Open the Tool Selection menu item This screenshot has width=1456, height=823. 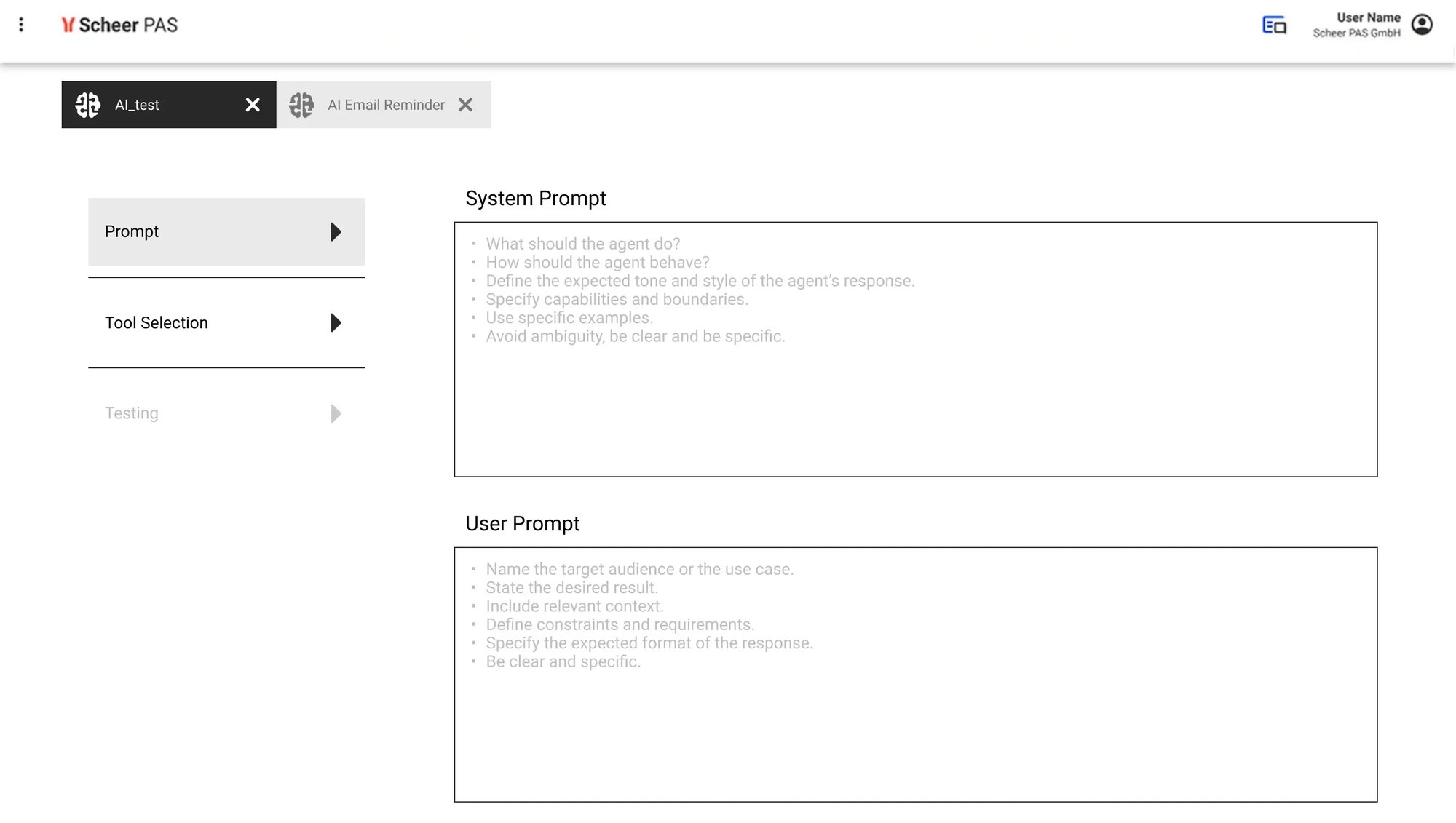[x=157, y=322]
